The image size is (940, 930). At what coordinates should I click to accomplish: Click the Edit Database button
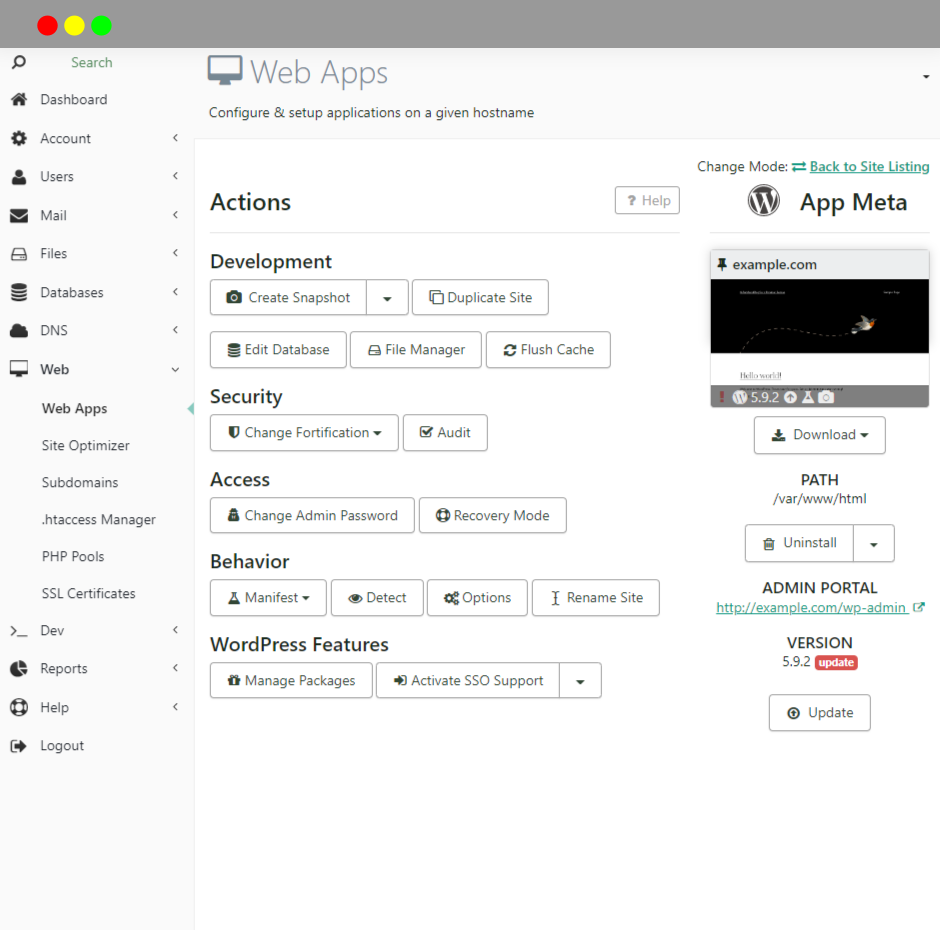tap(278, 350)
